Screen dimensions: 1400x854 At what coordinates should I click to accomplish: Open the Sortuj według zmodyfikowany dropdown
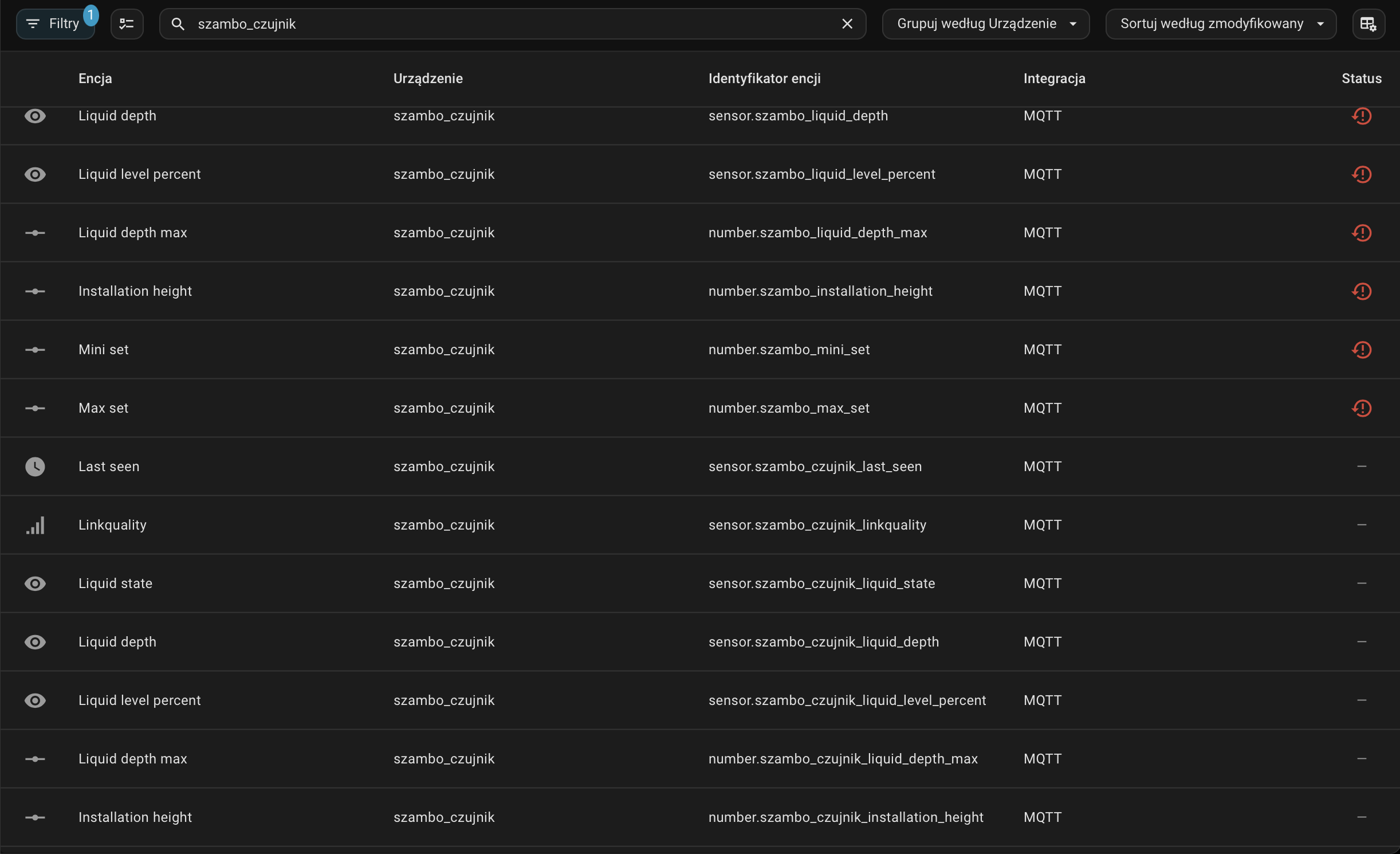pos(1220,24)
